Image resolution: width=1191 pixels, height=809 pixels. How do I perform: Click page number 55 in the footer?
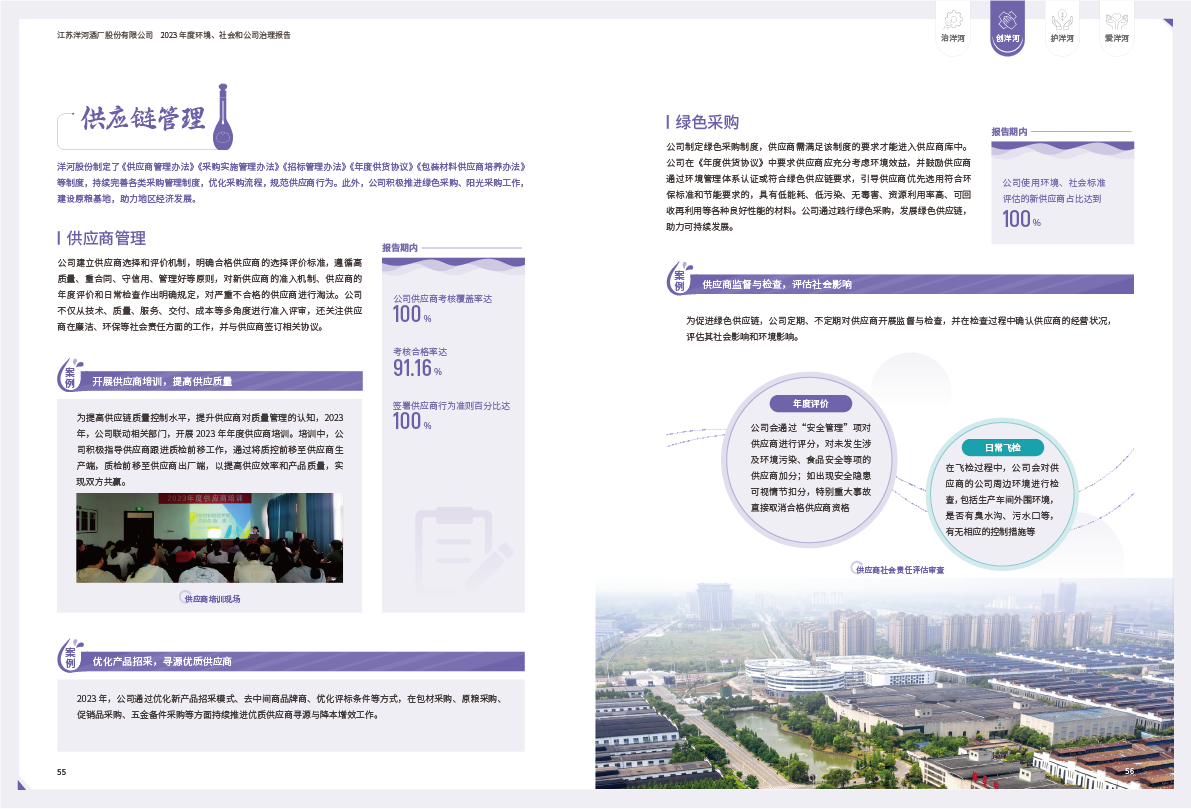[x=61, y=772]
